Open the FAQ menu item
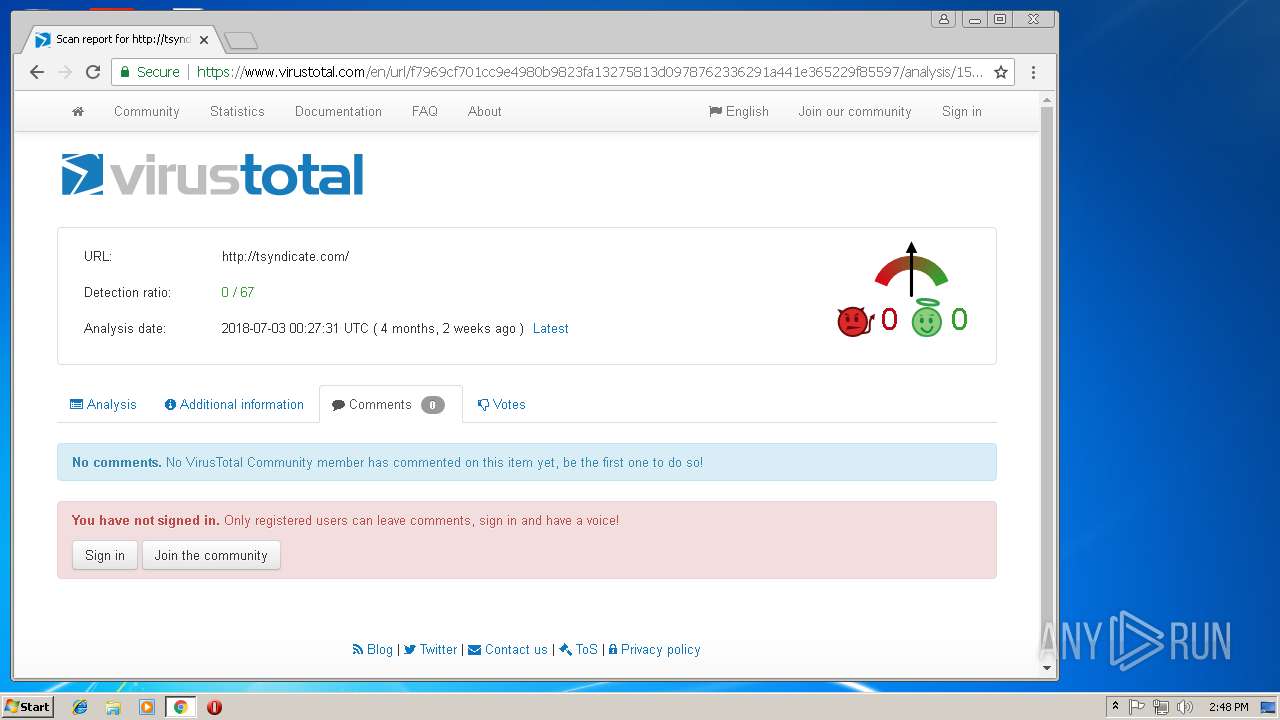The width and height of the screenshot is (1280, 720). [x=425, y=111]
